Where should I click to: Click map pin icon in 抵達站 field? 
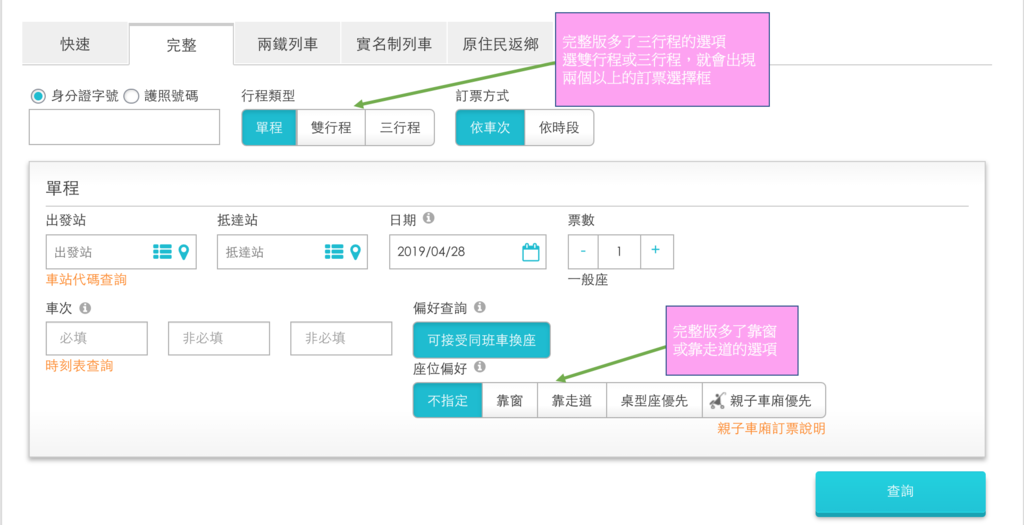[355, 251]
